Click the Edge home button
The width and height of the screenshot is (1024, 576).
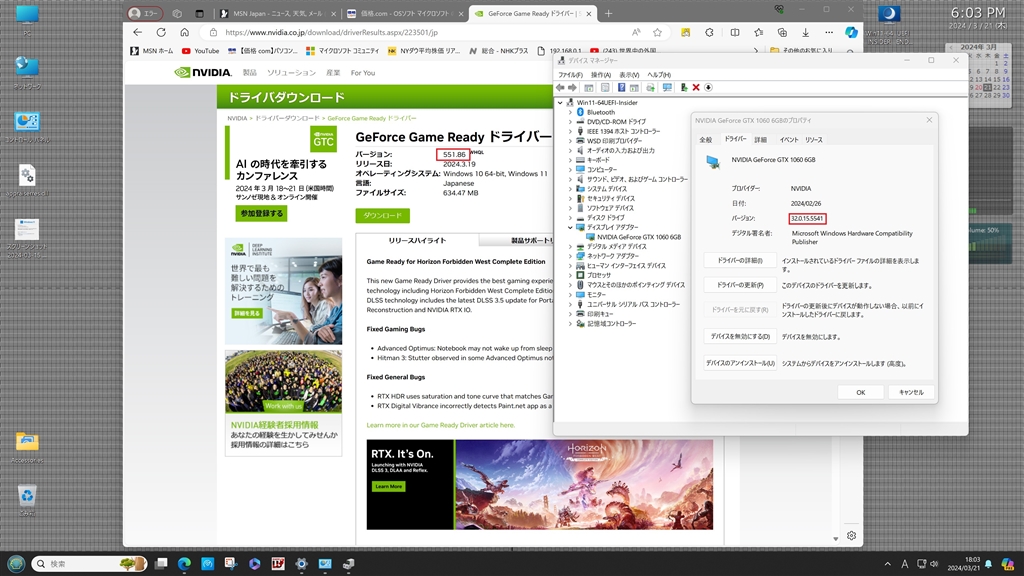(185, 32)
